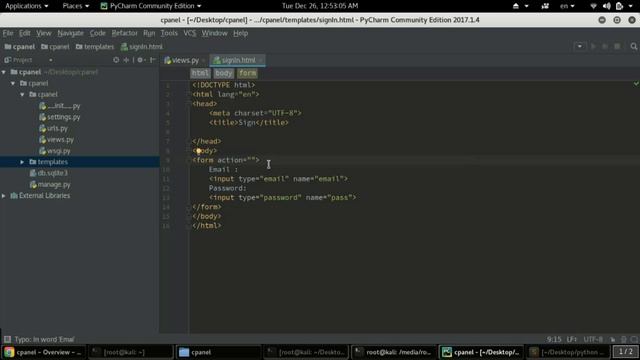Screen dimensions: 640x360
Task: Open the Refactor menu
Action: click(124, 33)
